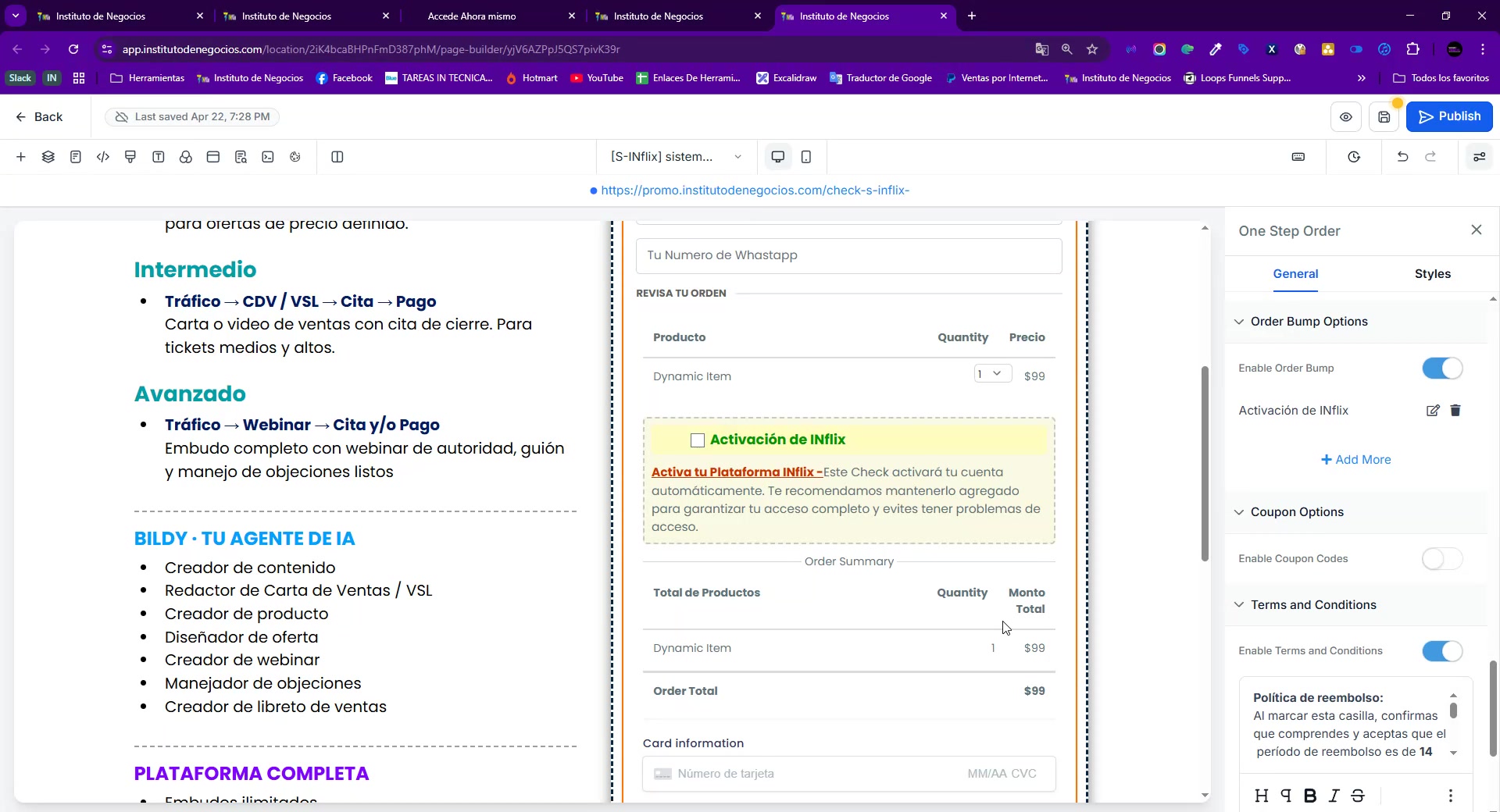Open the version history clock icon

pos(1354,157)
